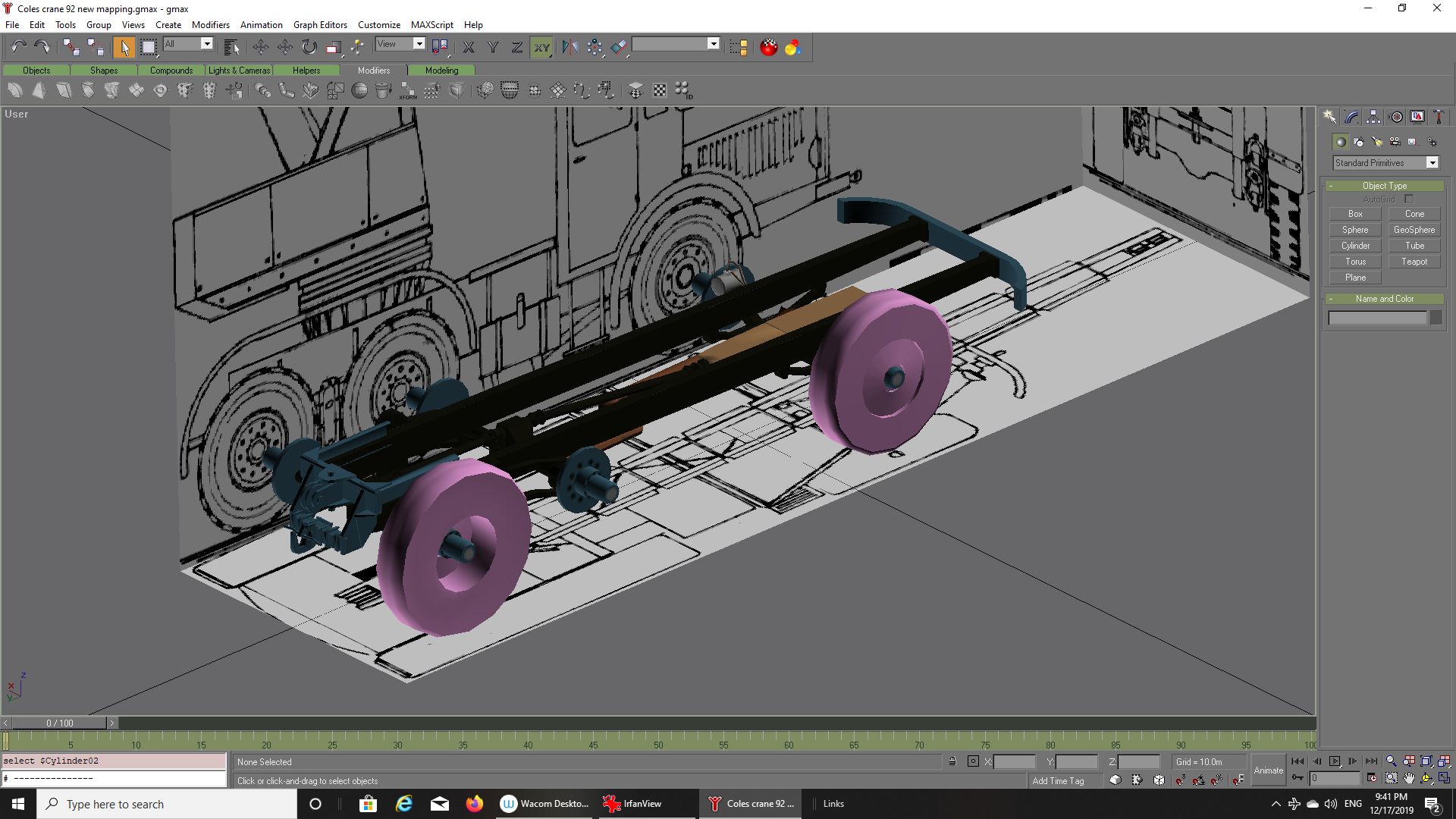Select the Rotate tool in toolbar

click(x=309, y=48)
